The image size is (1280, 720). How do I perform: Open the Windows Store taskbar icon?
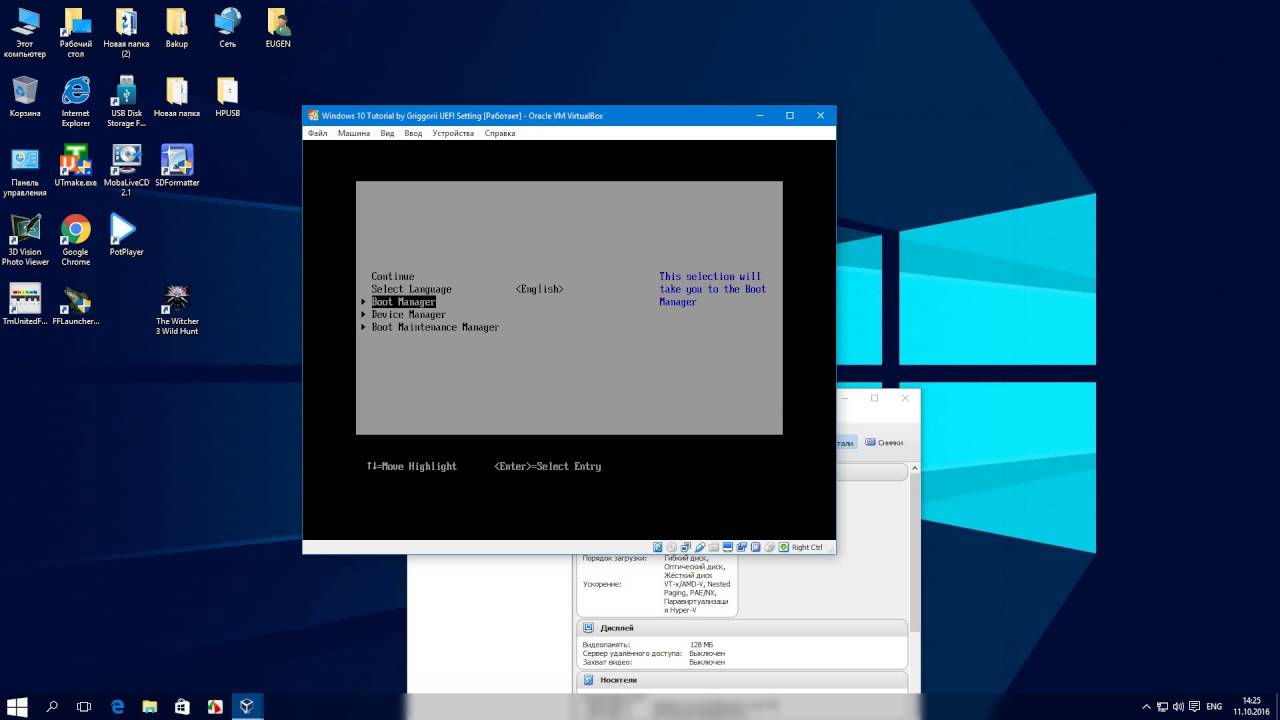(x=182, y=706)
